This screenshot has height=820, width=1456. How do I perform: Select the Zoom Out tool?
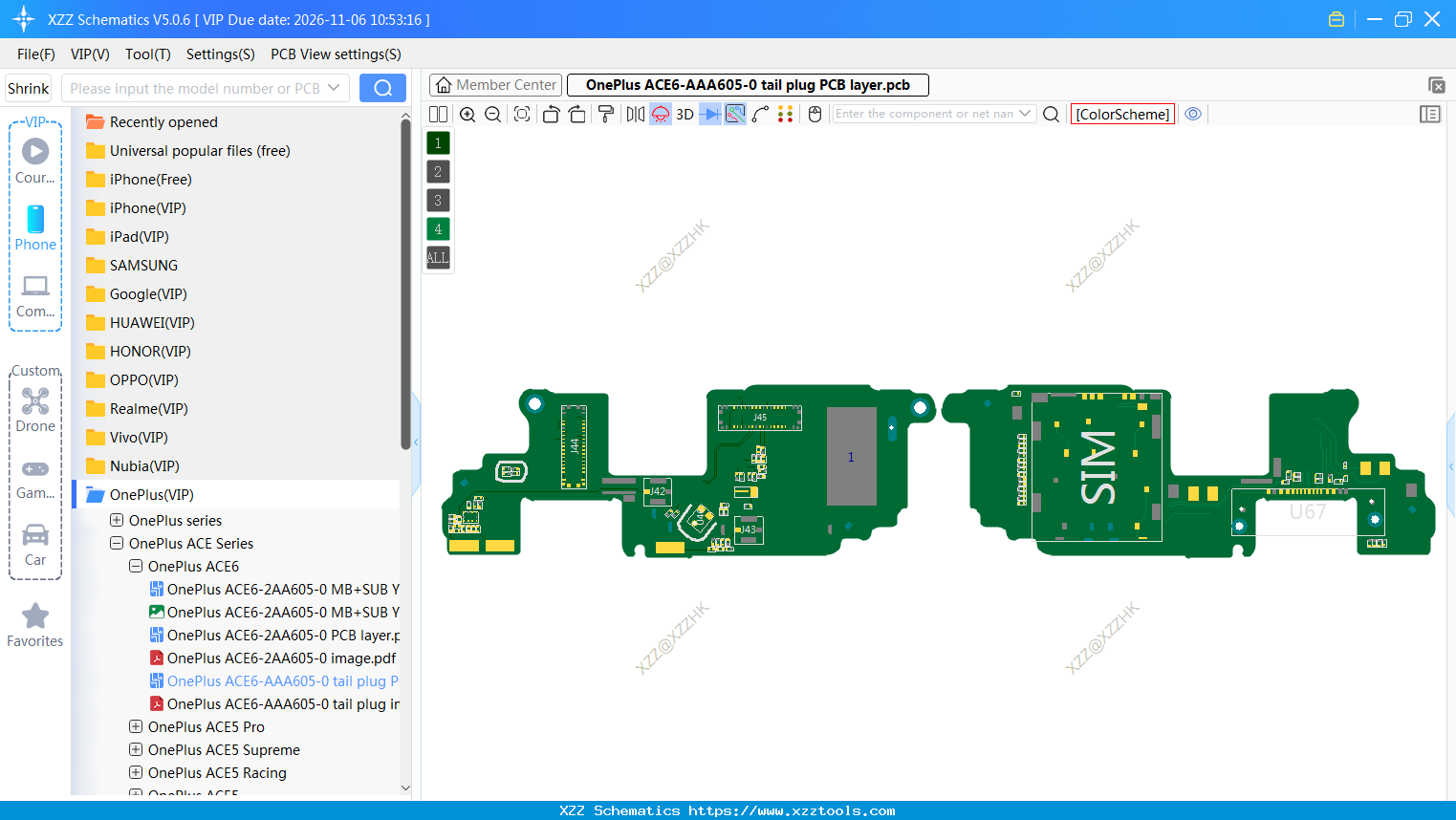click(x=492, y=114)
